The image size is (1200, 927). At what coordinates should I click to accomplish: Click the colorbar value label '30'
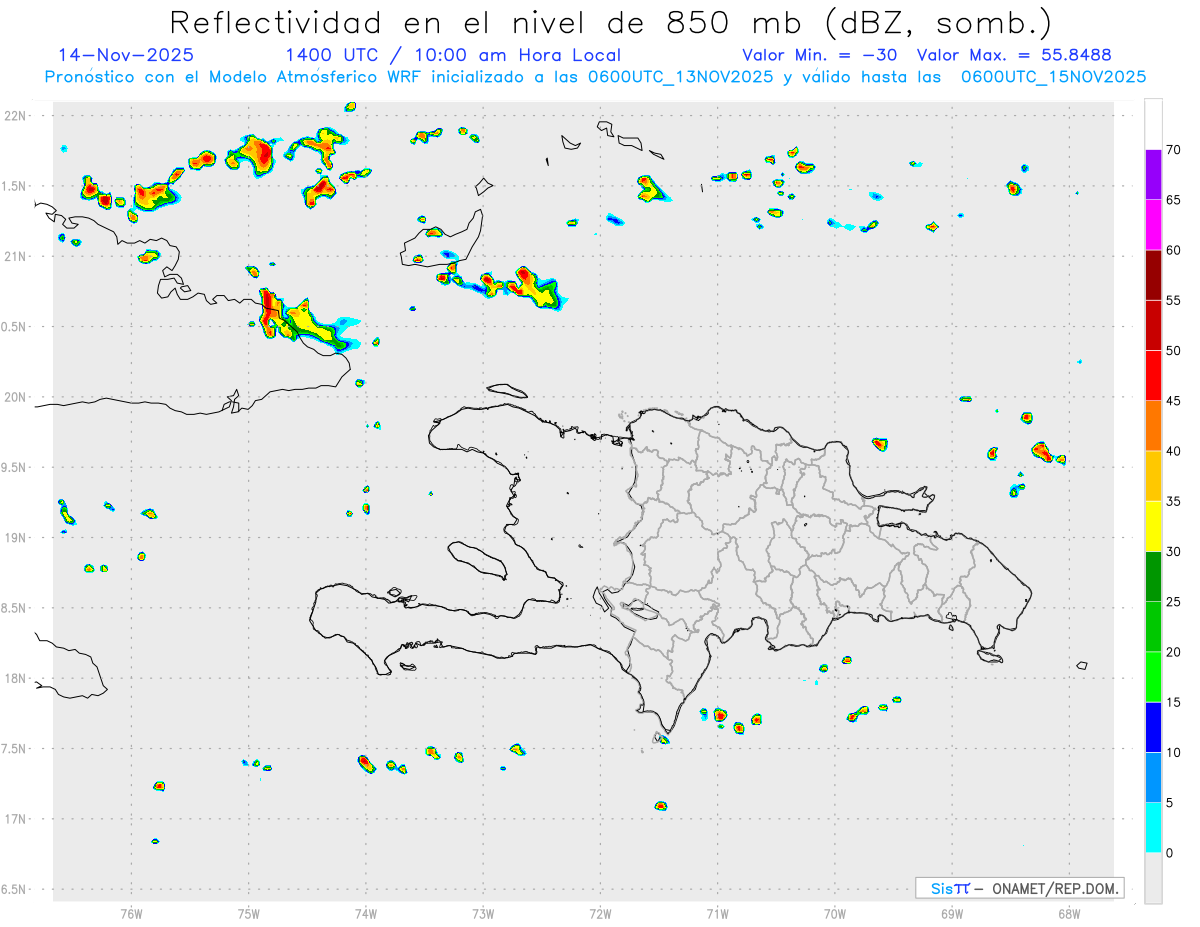pos(1173,552)
